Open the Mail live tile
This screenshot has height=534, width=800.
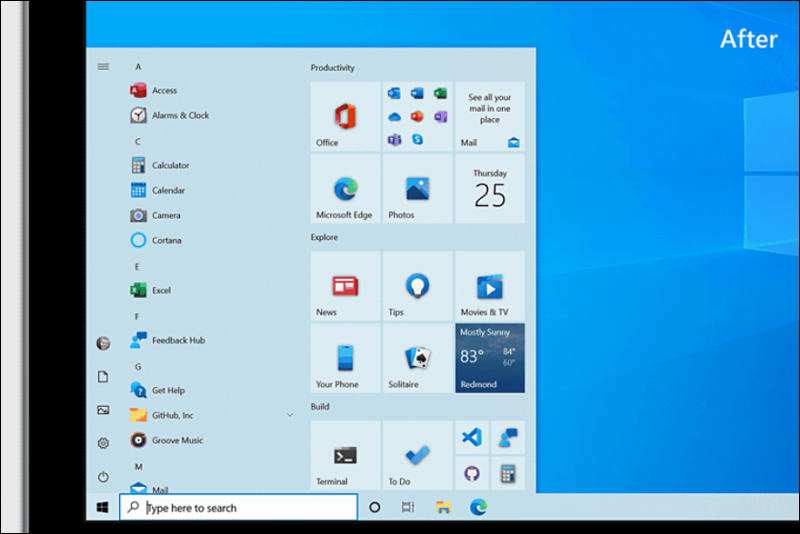coord(490,117)
